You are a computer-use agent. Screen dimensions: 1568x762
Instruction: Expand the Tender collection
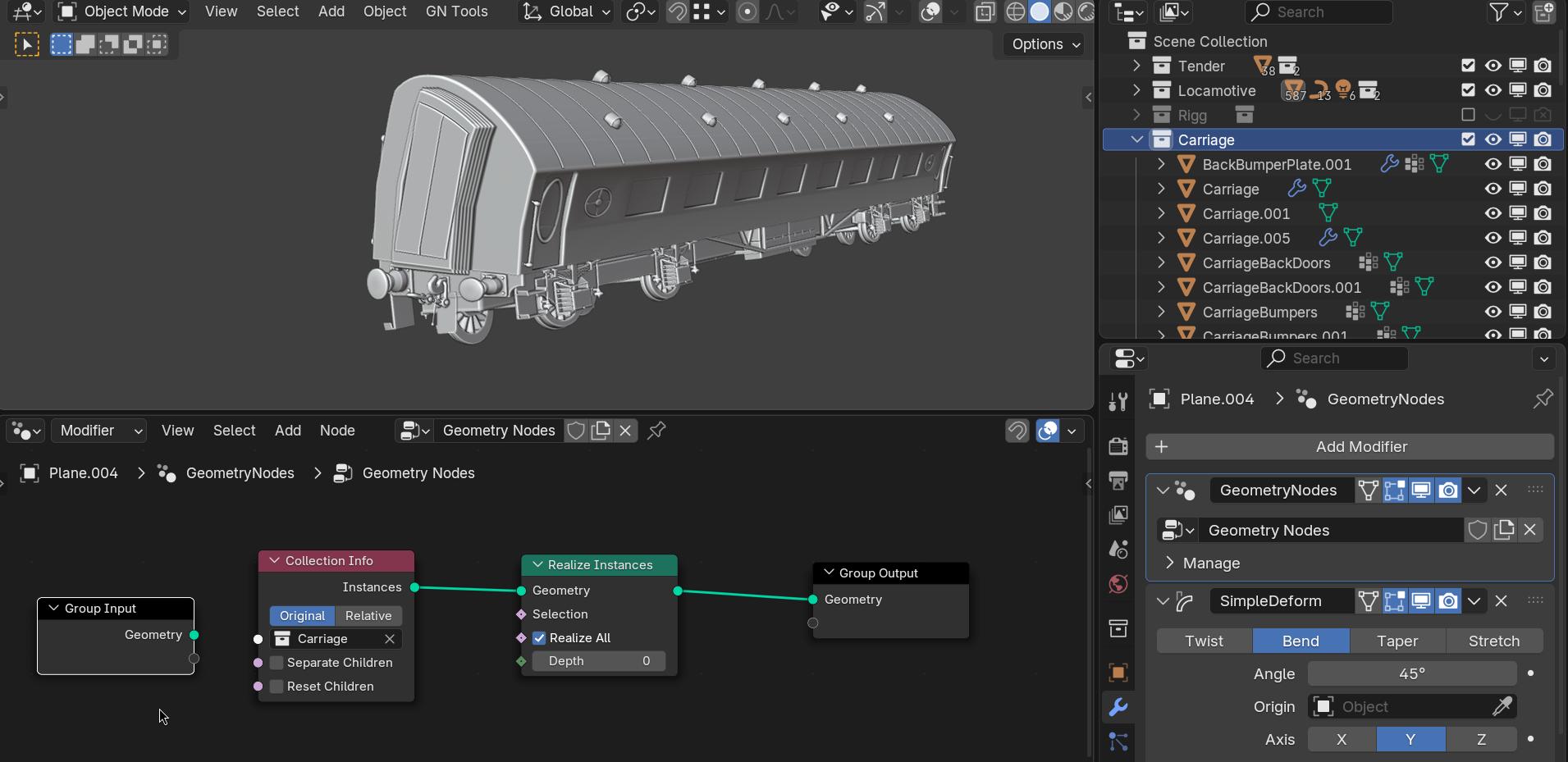[1136, 66]
